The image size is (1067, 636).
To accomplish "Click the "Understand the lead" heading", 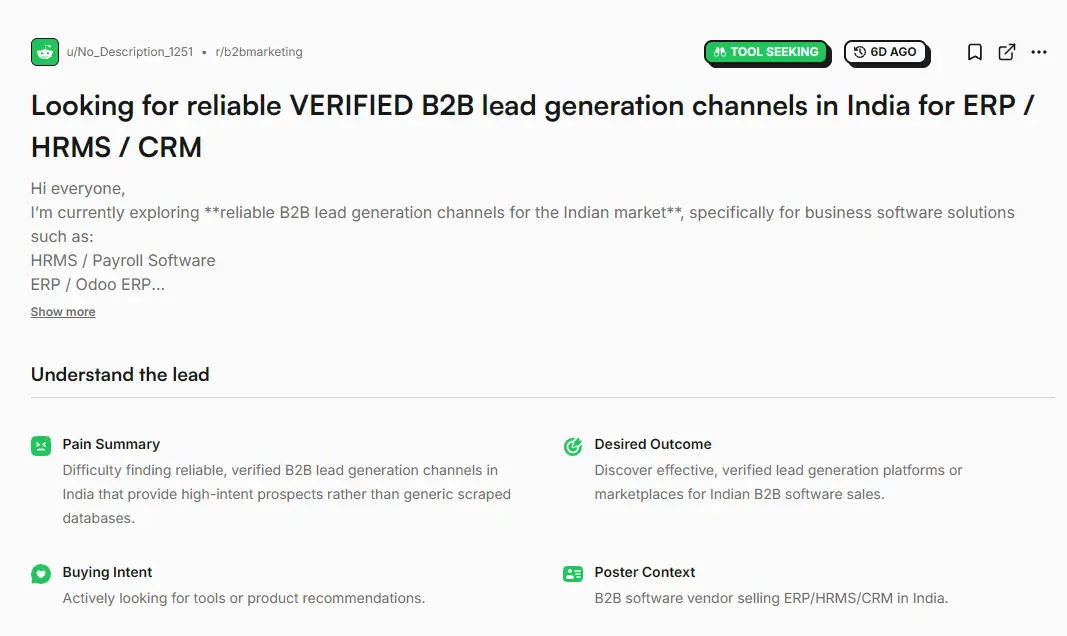I will [120, 375].
